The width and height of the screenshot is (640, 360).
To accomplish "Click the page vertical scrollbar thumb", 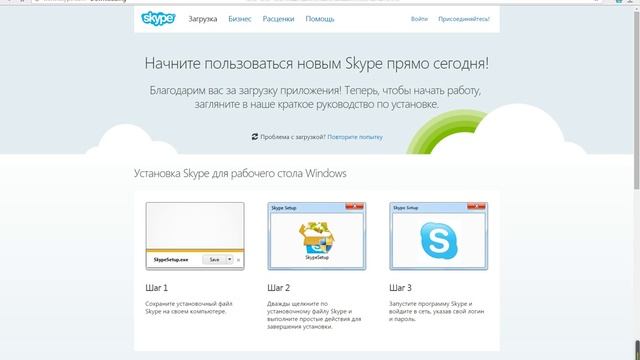I will pyautogui.click(x=636, y=100).
